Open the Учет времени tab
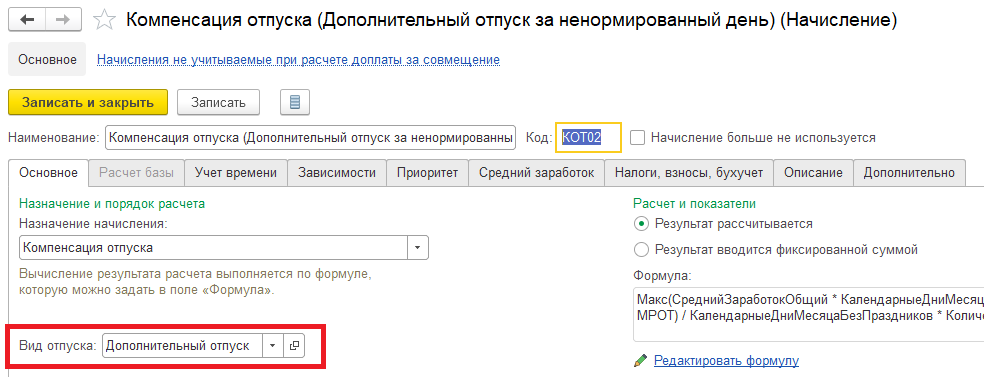This screenshot has height=377, width=984. (x=235, y=173)
